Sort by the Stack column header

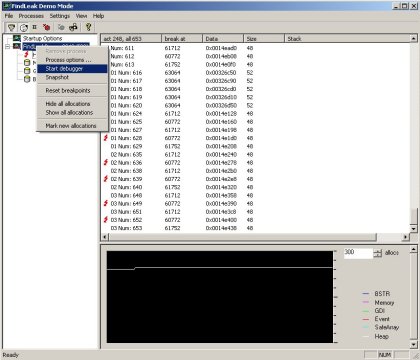pos(347,39)
